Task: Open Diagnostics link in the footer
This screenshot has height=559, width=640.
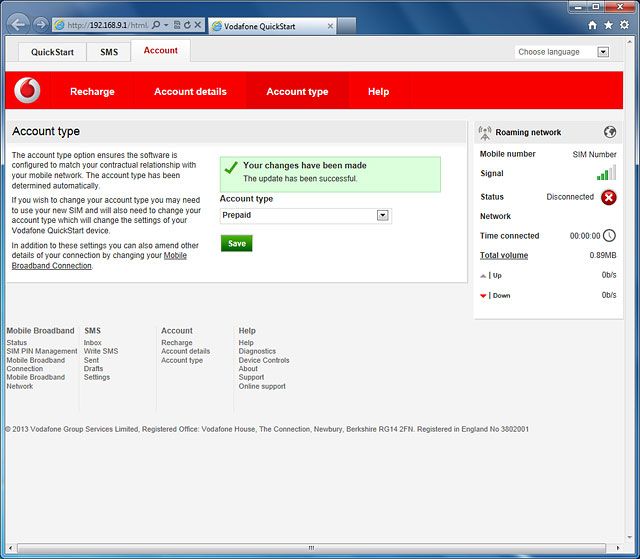Action: [257, 352]
